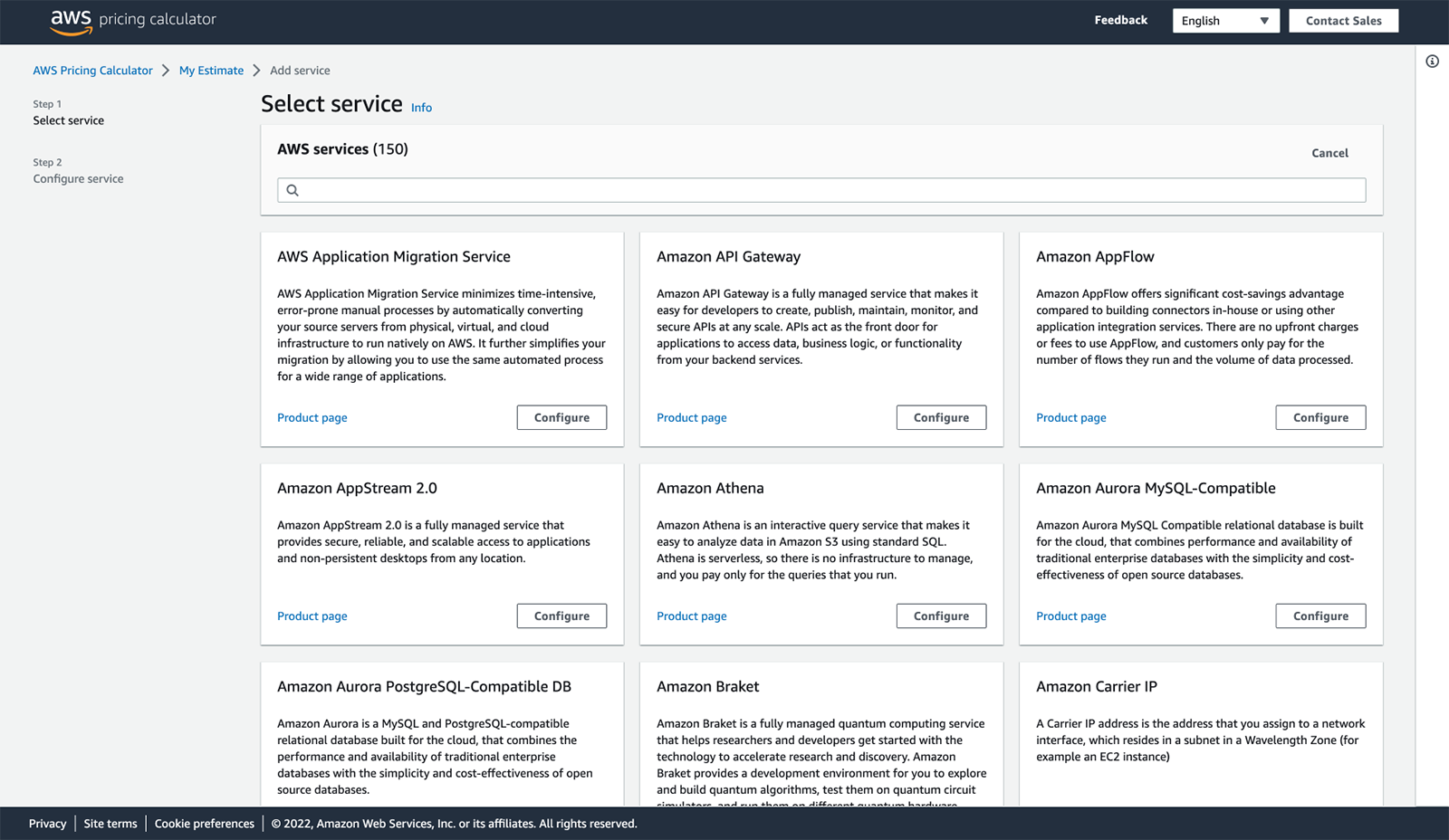
Task: Click the Site terms footer link
Action: 110,824
